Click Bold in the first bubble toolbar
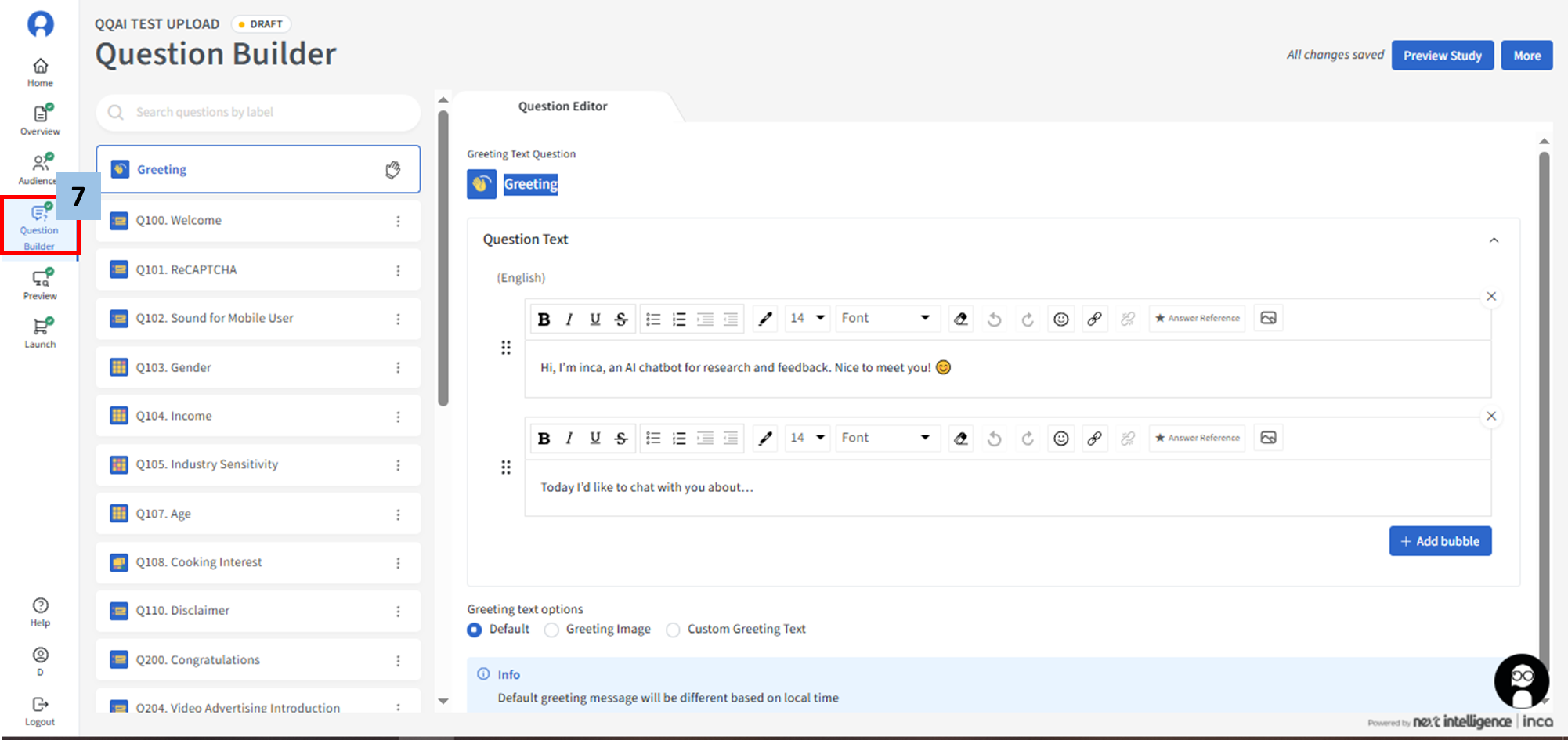1568x740 pixels. 544,319
